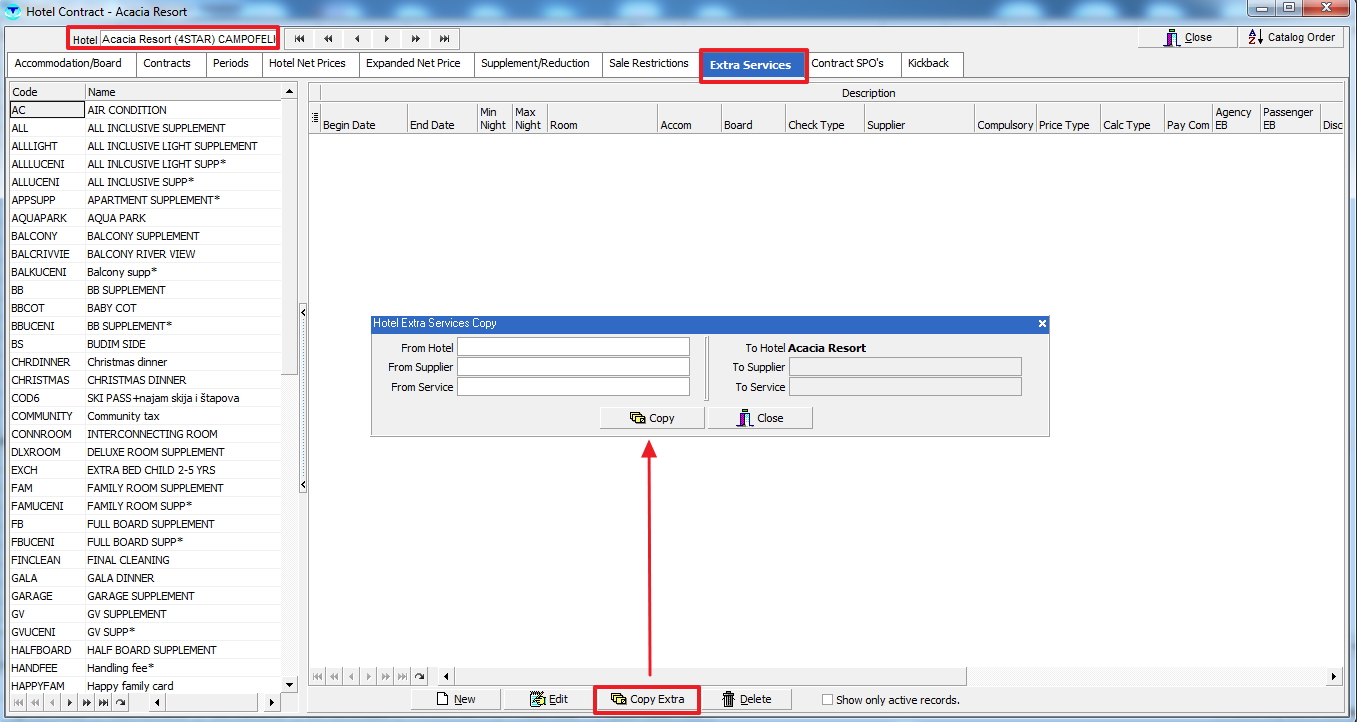
Task: Collapse left panel using upper splitter arrow
Action: (303, 313)
